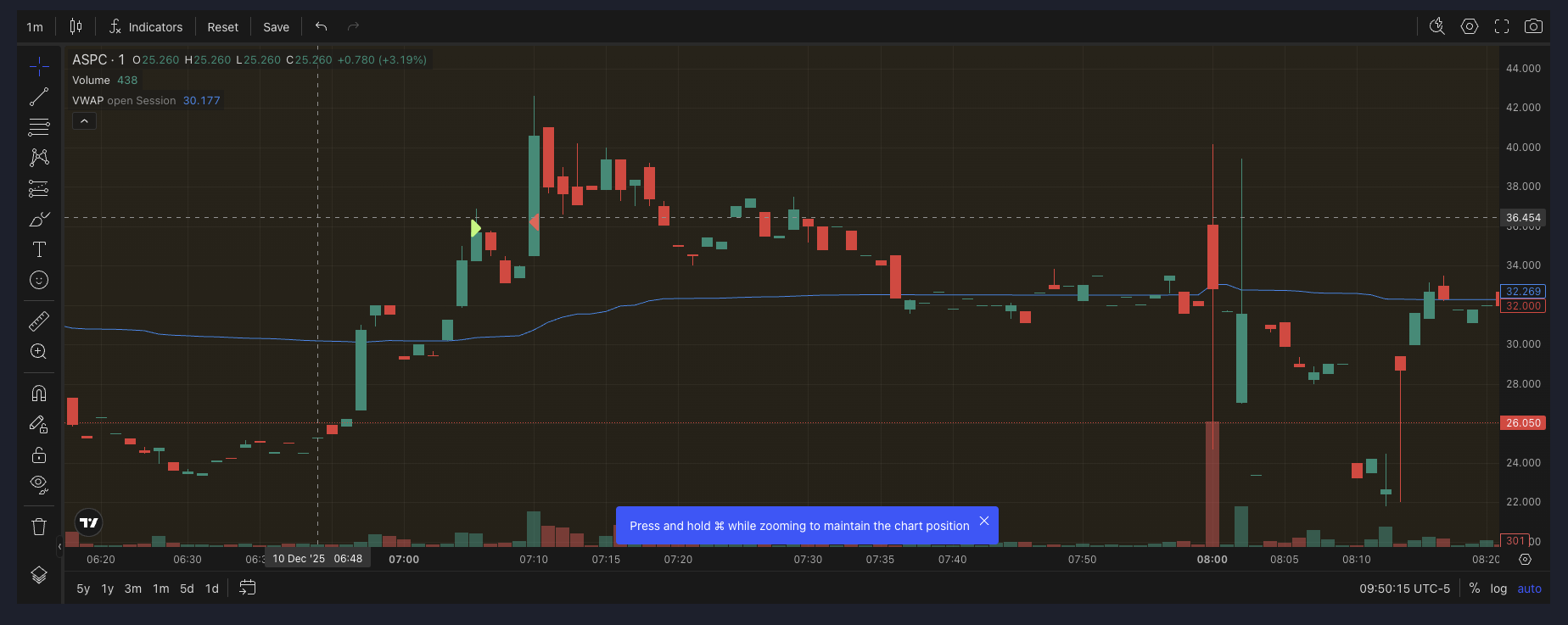
Task: Select the 1d date range
Action: tap(212, 589)
